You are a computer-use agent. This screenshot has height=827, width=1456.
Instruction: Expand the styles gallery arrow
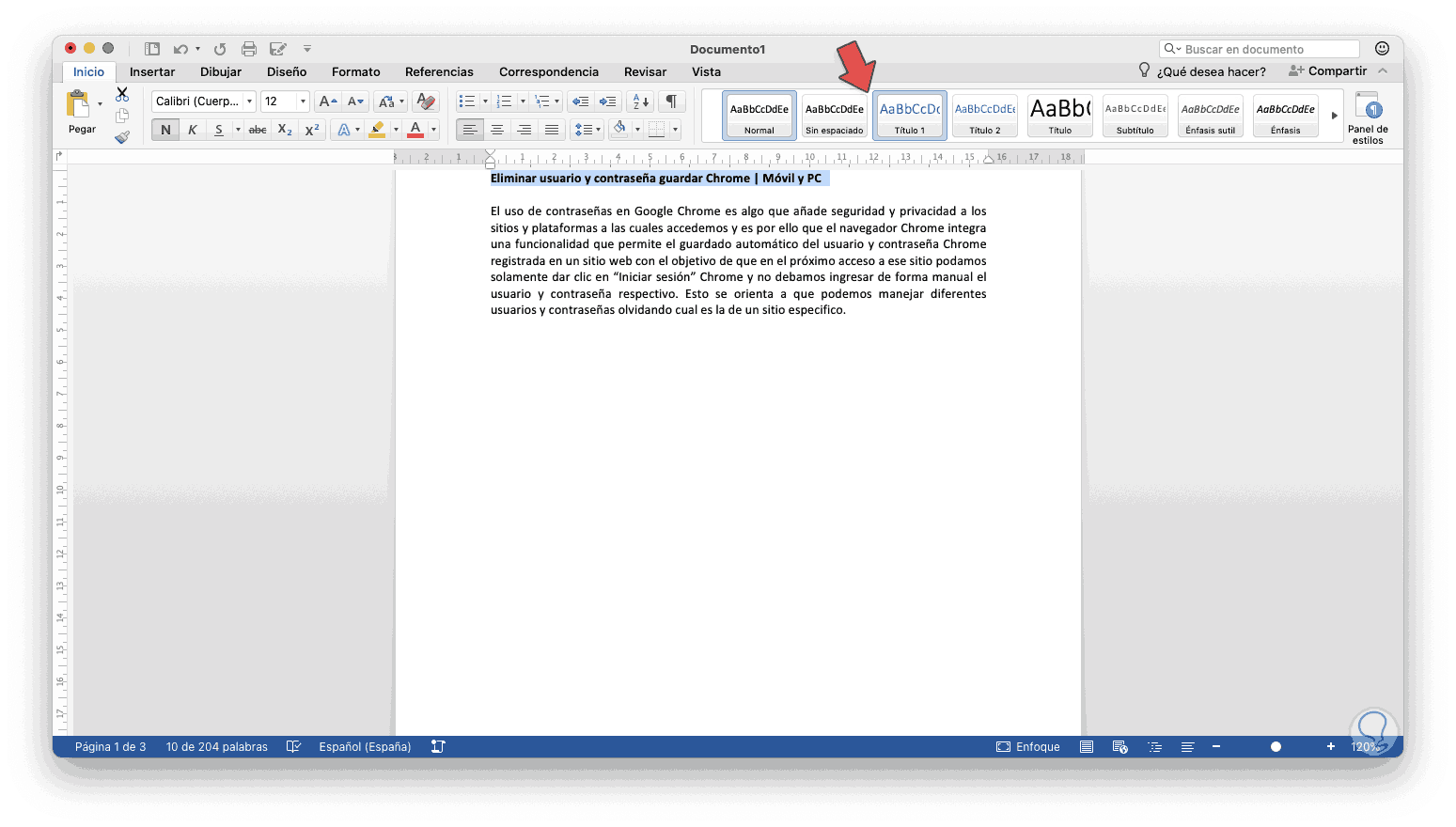[1334, 116]
